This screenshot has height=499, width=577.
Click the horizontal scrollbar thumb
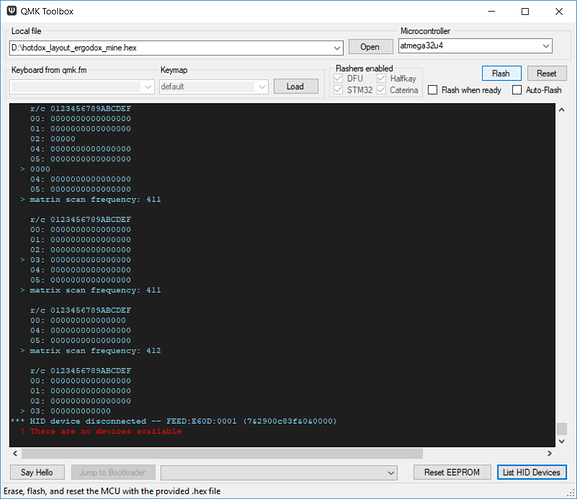(222, 453)
